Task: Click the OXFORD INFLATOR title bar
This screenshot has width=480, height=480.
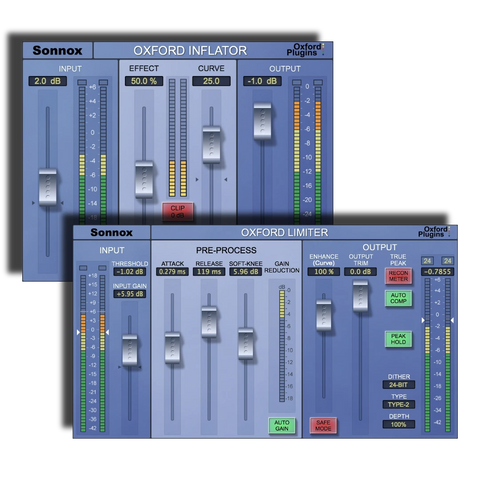Action: [x=213, y=50]
